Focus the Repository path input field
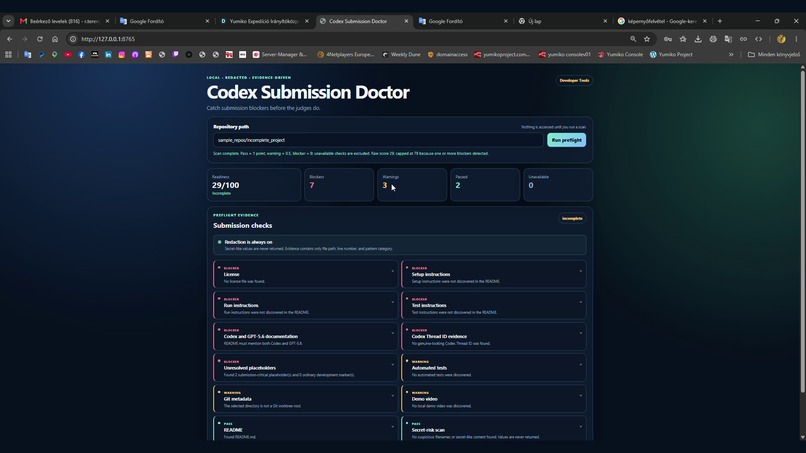The height and width of the screenshot is (453, 806). click(x=378, y=140)
